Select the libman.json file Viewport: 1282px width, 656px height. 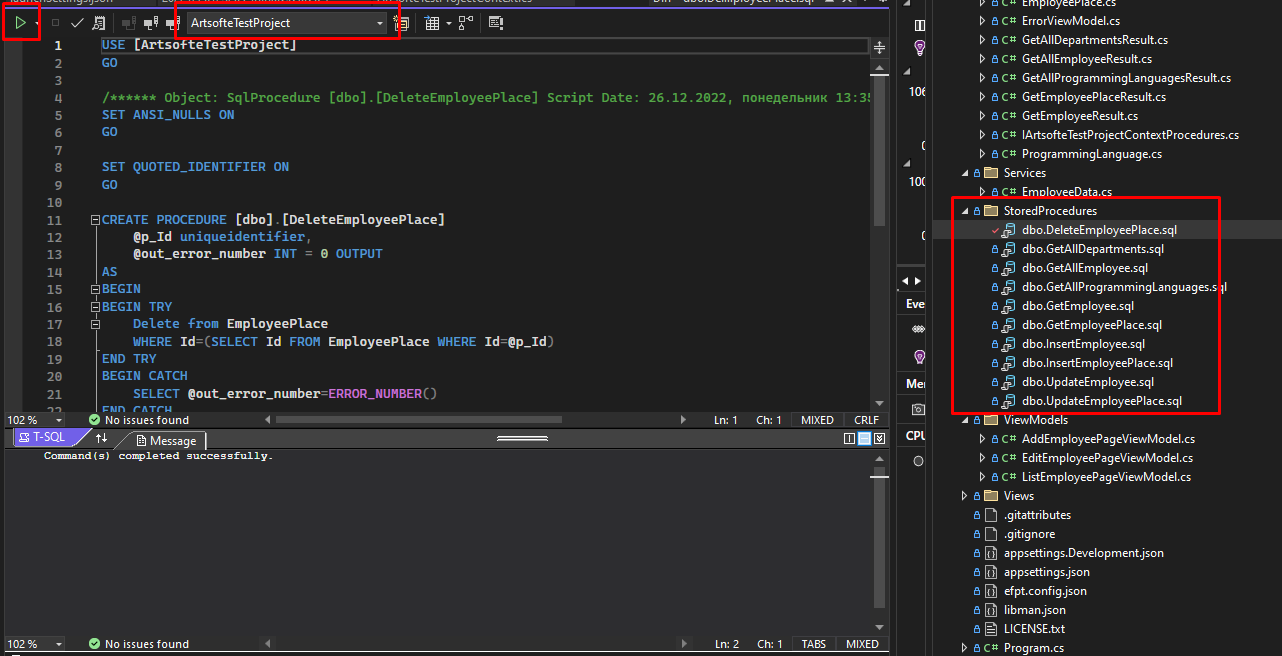tap(1035, 610)
